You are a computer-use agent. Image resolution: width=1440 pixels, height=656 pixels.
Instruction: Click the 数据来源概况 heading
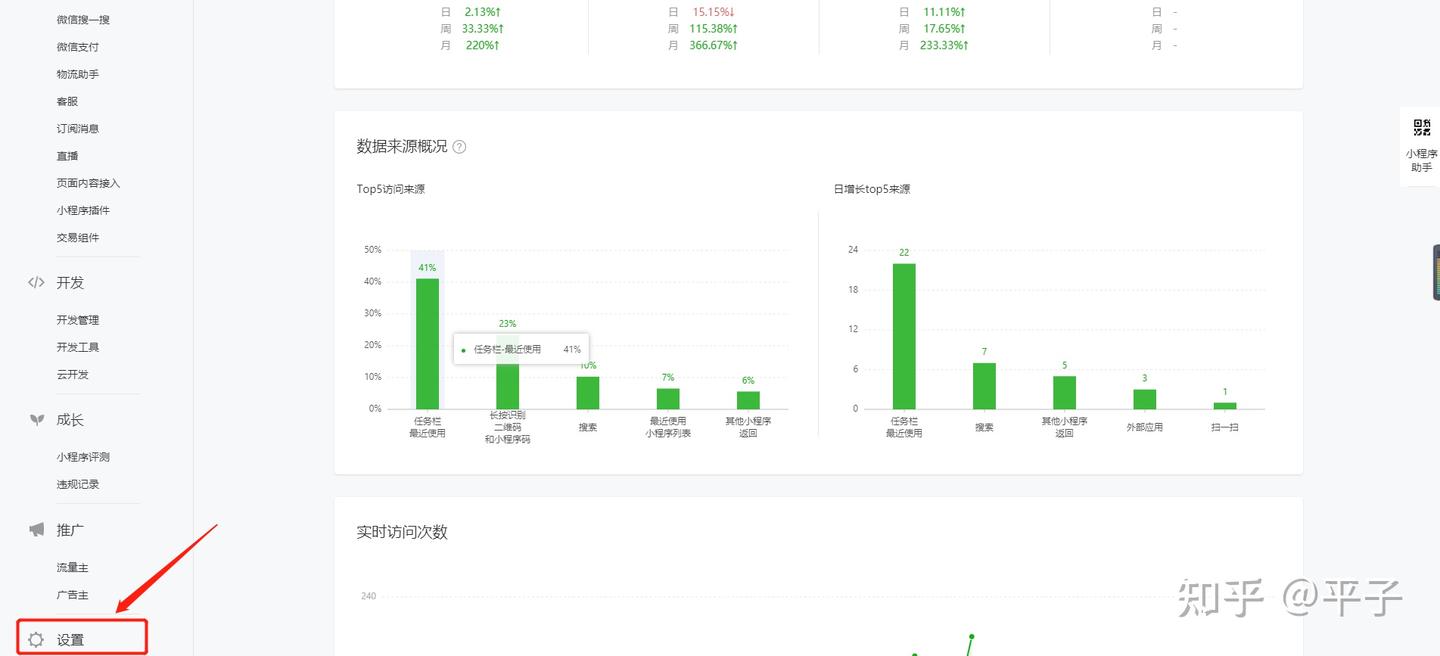[402, 147]
